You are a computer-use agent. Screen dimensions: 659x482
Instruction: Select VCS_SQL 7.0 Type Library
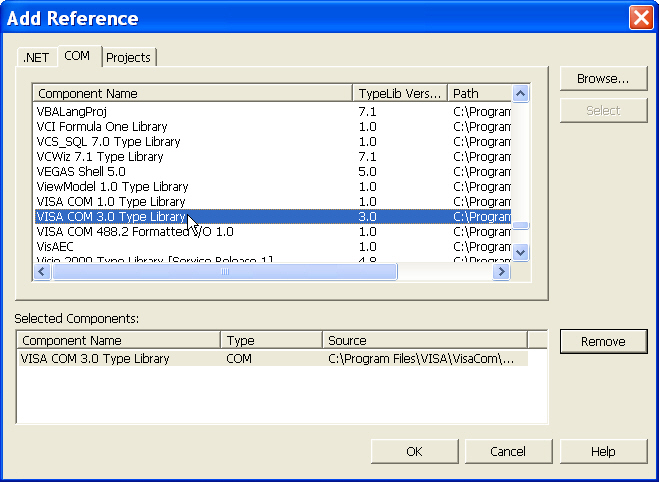coord(273,142)
